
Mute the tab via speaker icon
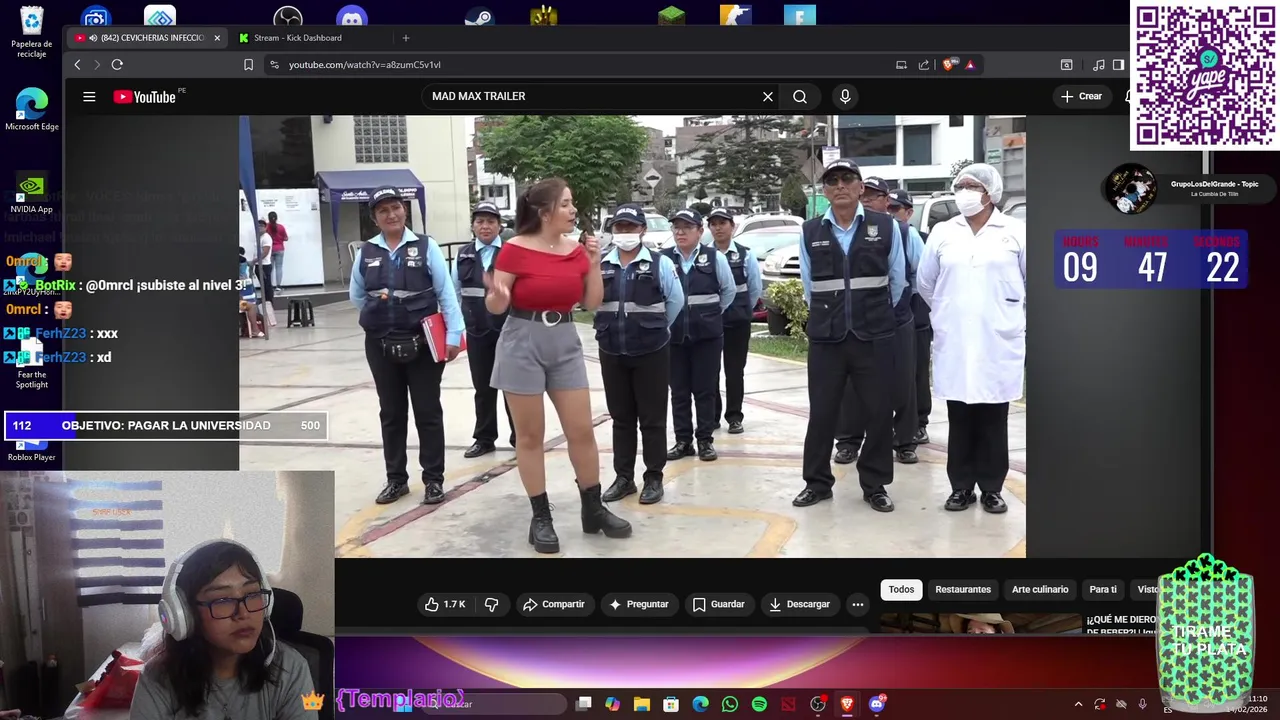(93, 38)
